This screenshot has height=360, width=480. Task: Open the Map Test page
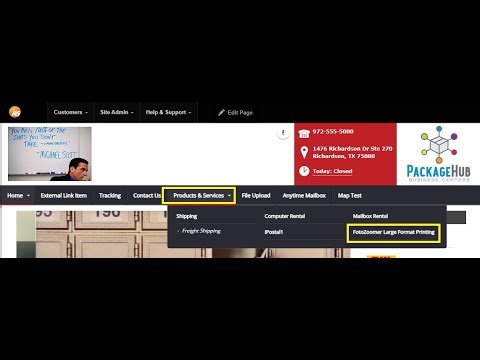tap(350, 196)
